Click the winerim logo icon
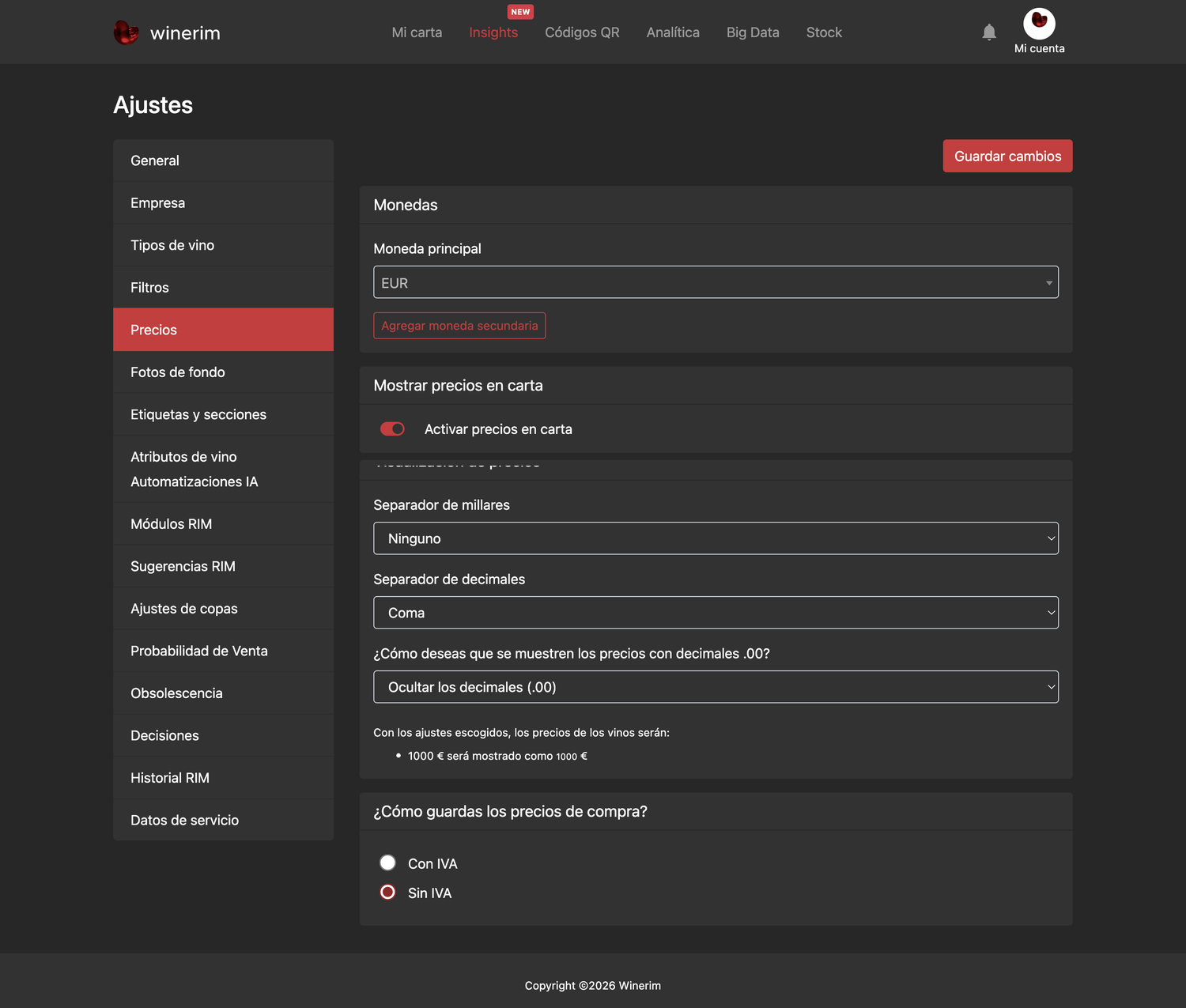Screen dimensions: 1186x1008 (126, 32)
